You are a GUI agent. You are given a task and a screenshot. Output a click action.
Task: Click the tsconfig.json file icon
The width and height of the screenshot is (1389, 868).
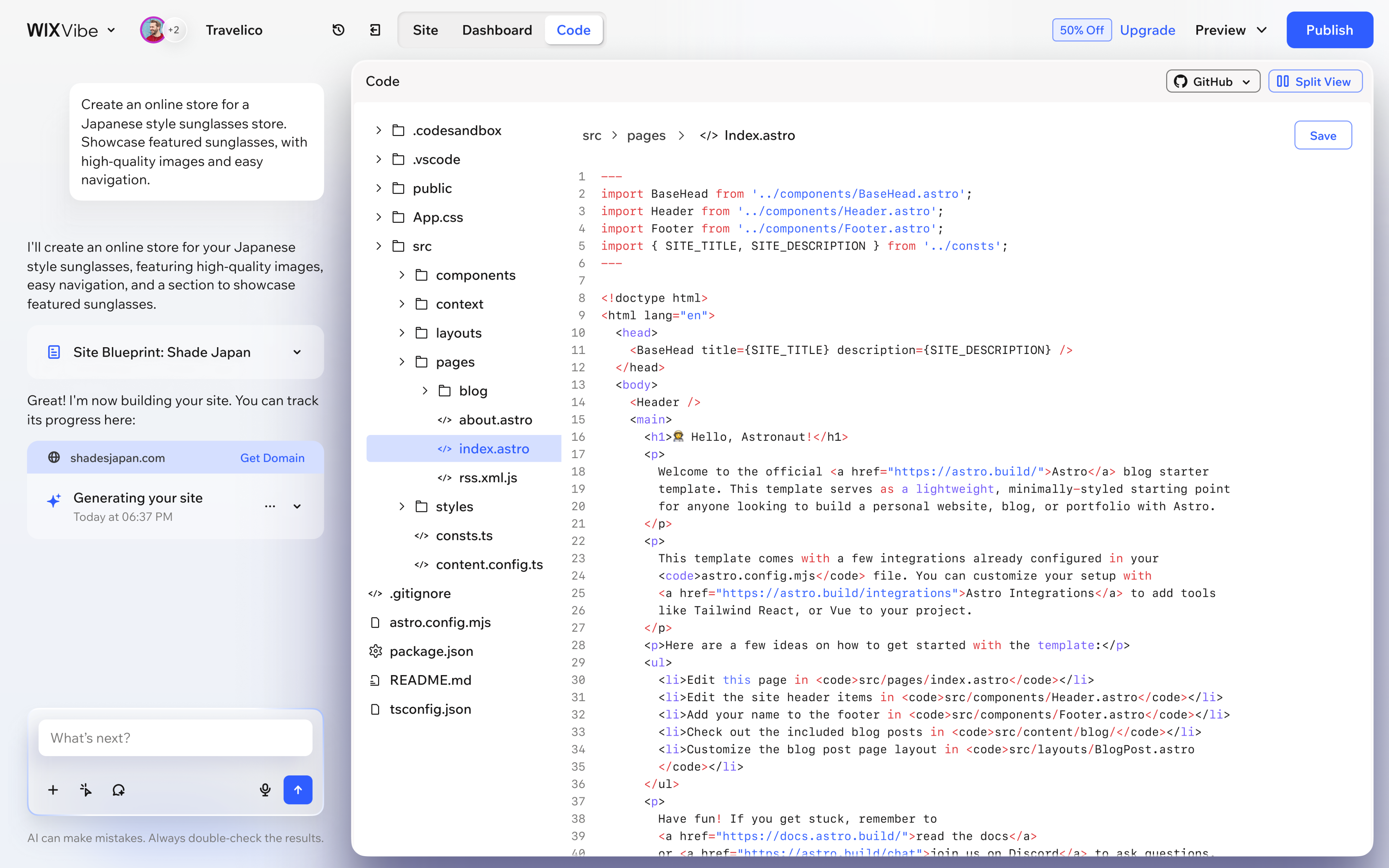click(375, 709)
